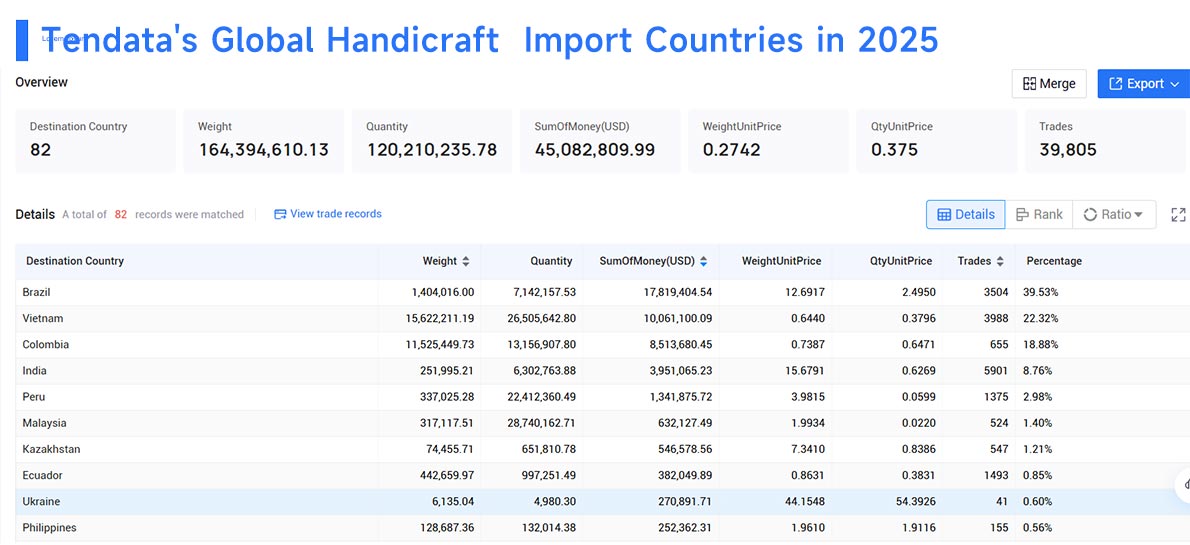
Task: Click the Percentage column header
Action: [1054, 261]
